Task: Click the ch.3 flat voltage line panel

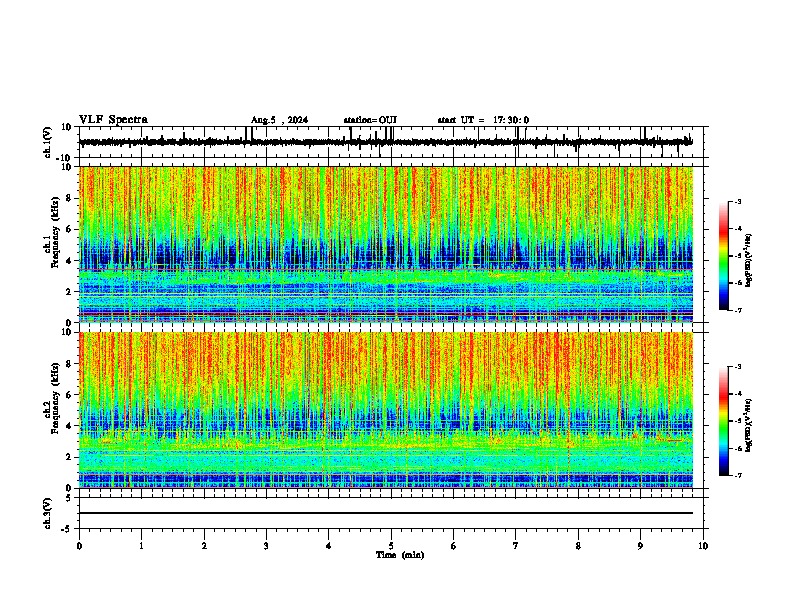Action: pos(393,513)
